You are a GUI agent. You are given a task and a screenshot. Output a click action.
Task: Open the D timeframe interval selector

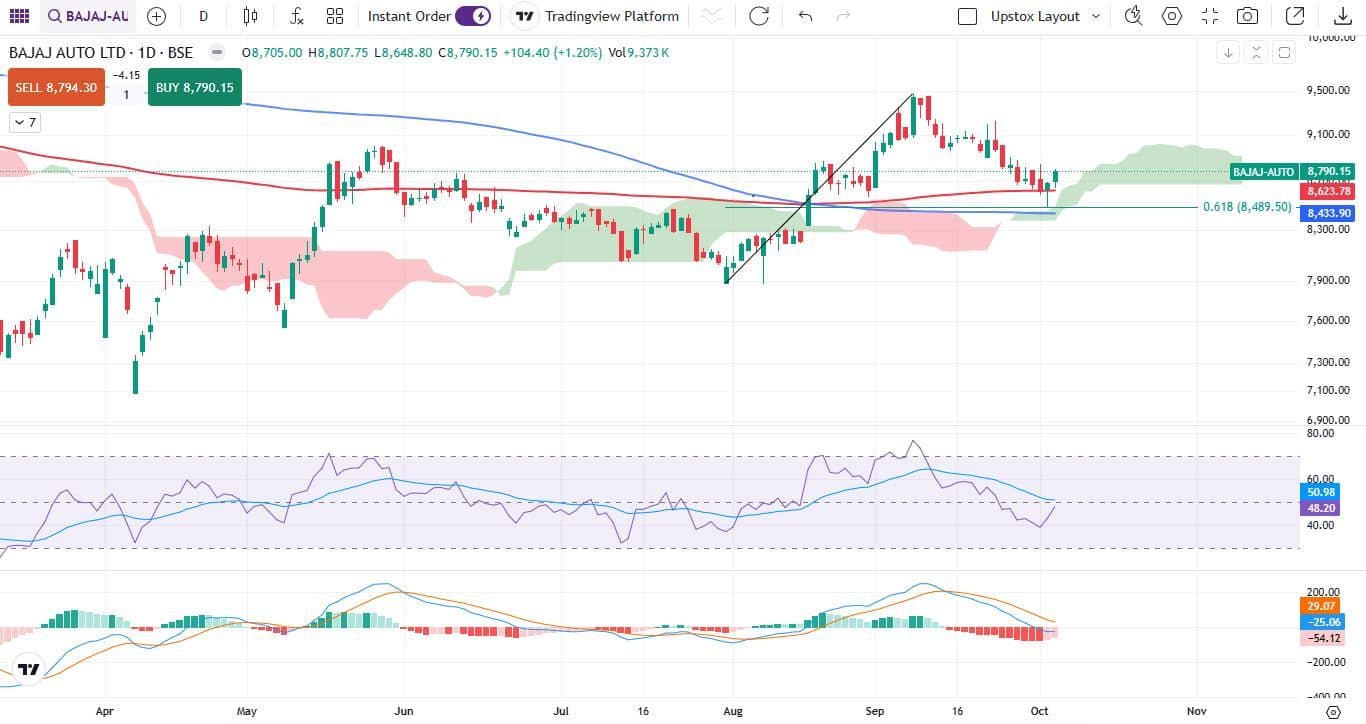click(x=204, y=16)
